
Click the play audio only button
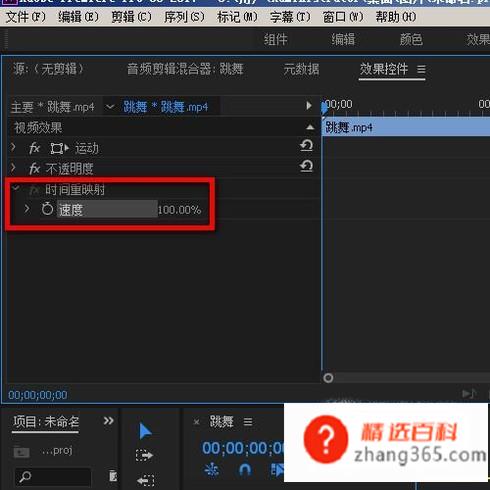[x=469, y=394]
